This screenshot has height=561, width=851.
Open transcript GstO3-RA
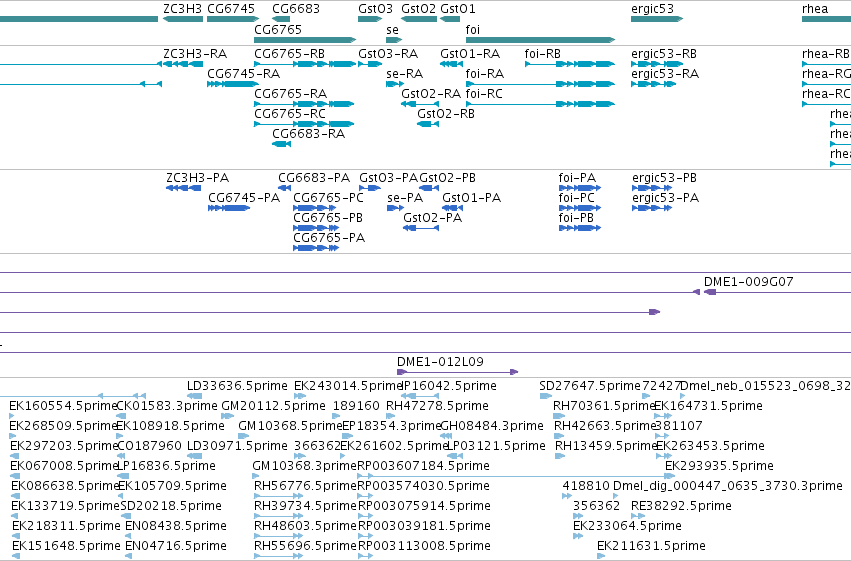370,64
